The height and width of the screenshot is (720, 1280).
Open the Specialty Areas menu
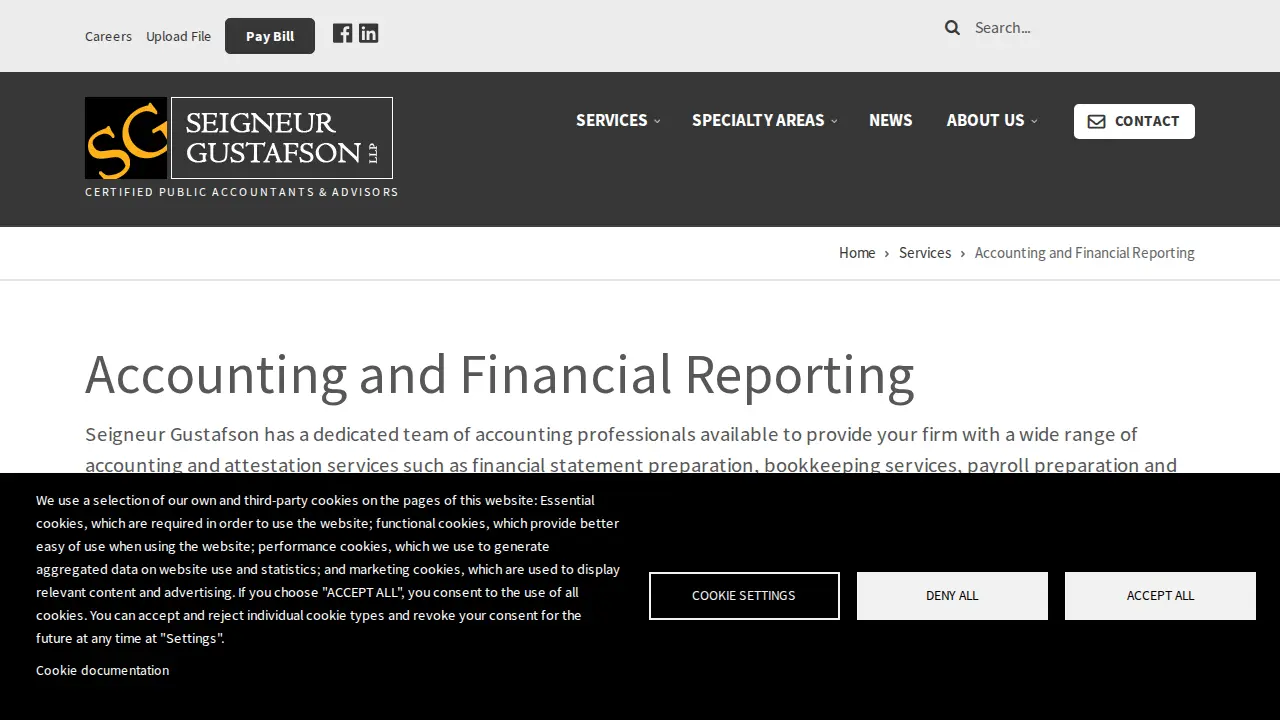758,120
